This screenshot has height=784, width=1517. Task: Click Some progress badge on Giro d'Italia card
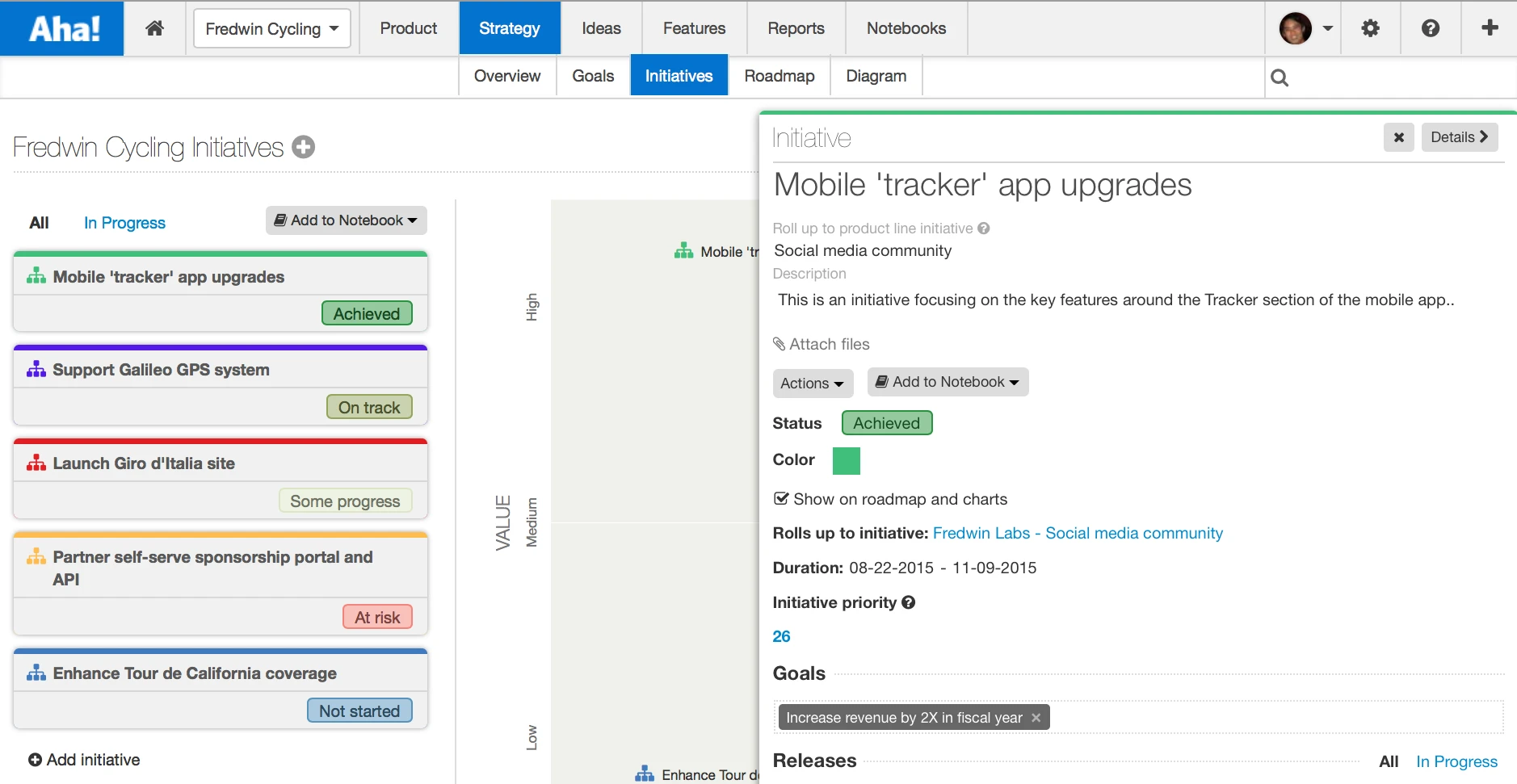tap(345, 501)
